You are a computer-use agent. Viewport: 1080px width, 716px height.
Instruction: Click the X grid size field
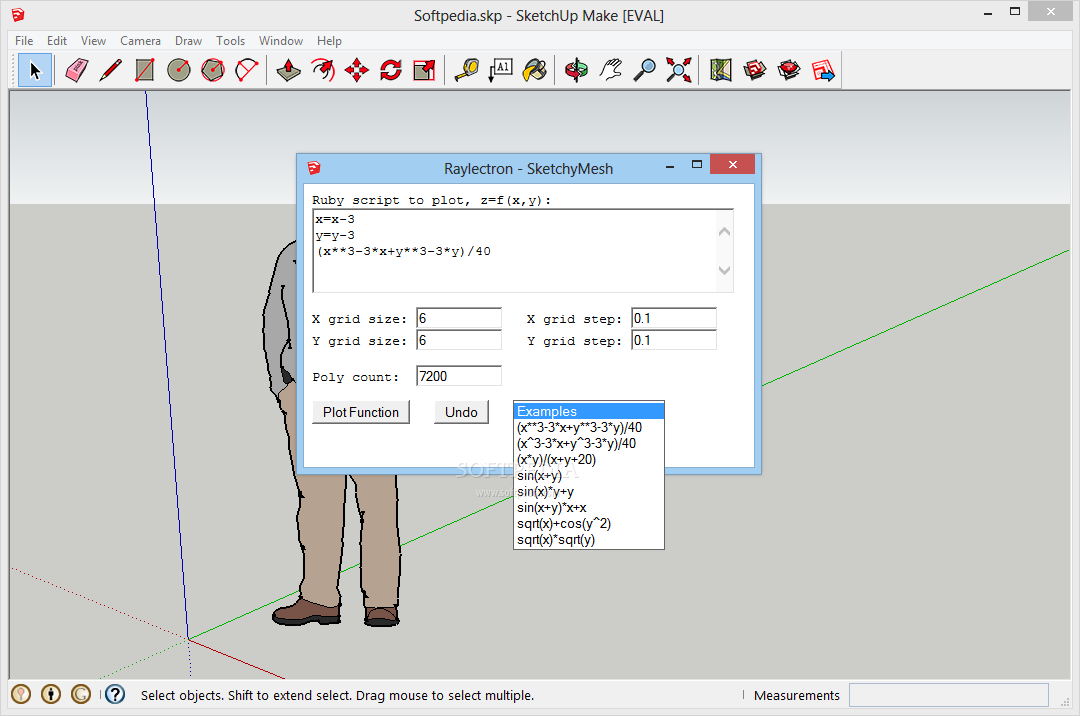coord(459,318)
